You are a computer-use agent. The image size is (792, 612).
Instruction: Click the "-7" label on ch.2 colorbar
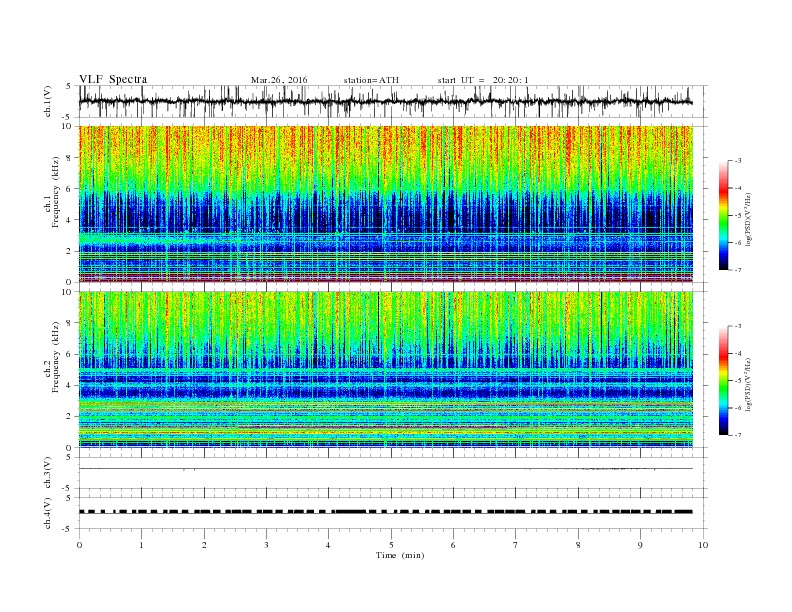pos(737,435)
